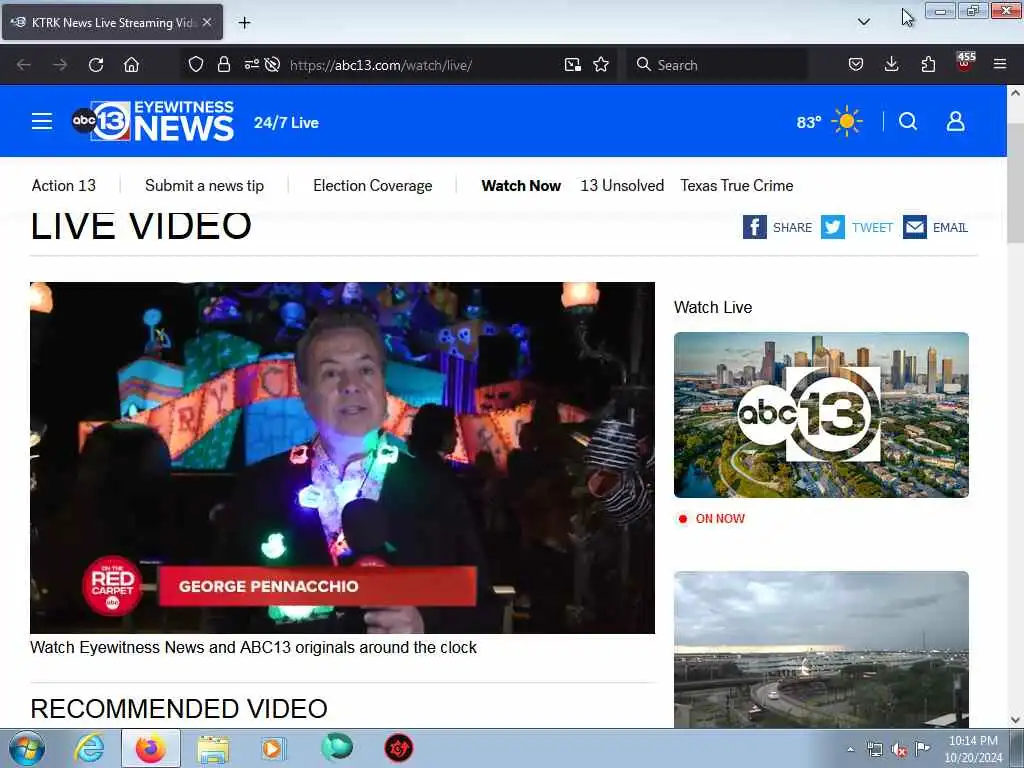Click the Firefox Search box

716,65
